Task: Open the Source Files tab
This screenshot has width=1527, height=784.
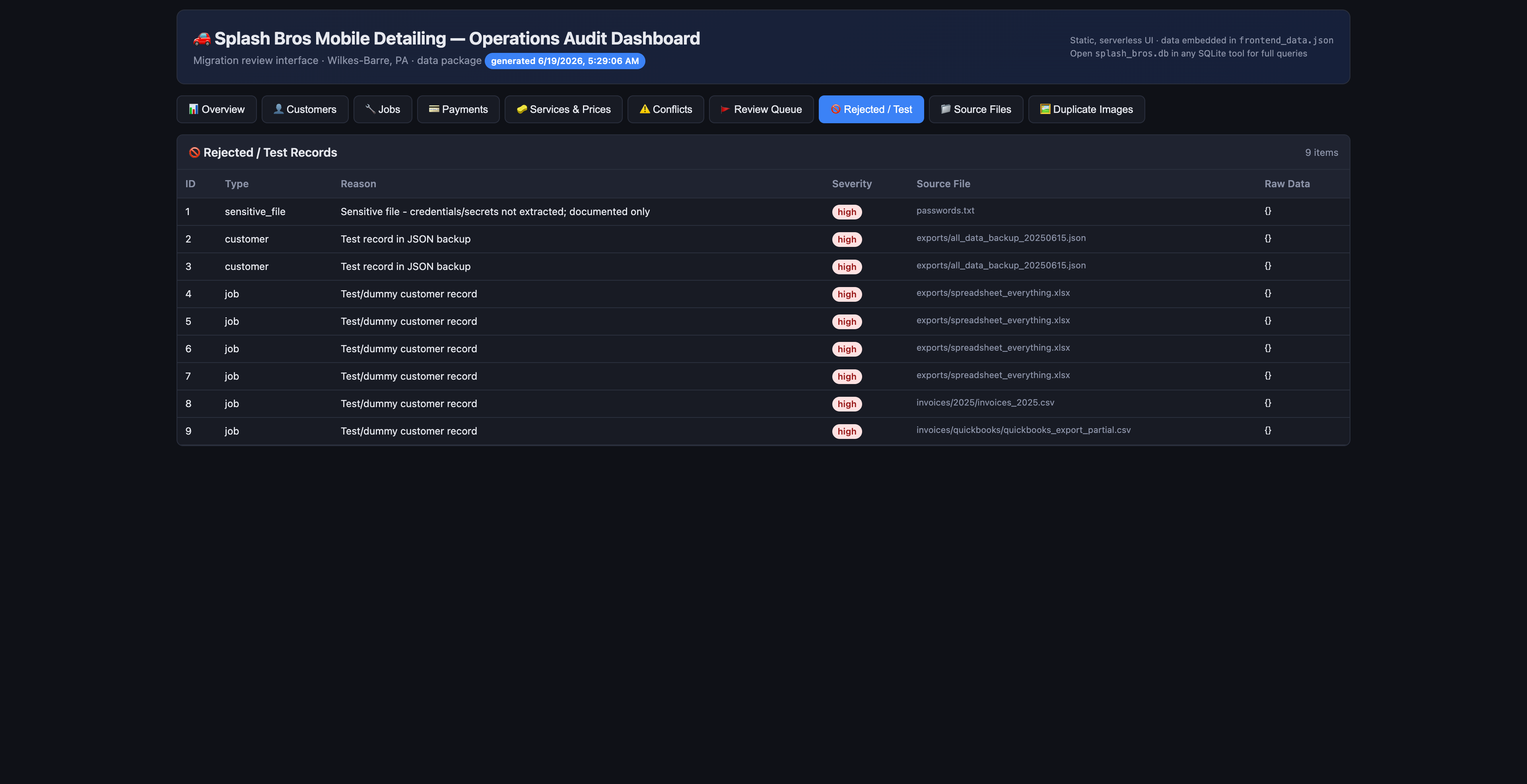Action: tap(976, 109)
